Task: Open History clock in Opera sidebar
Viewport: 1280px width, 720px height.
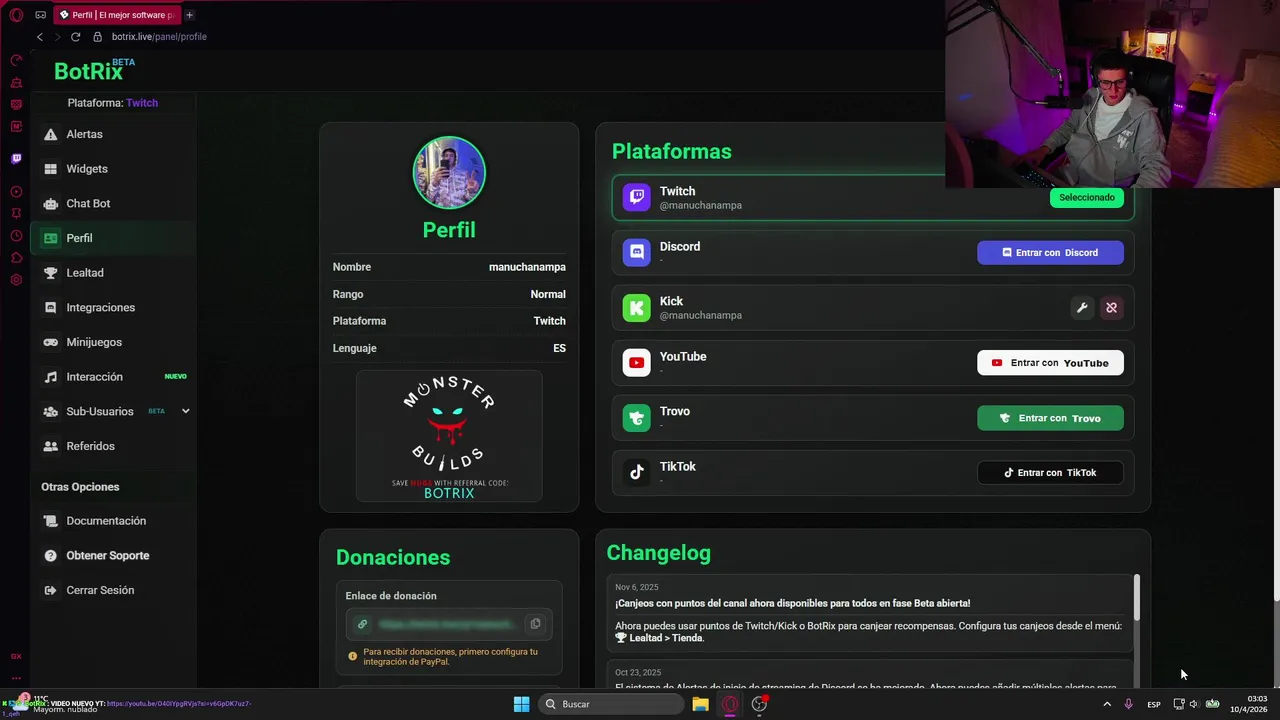Action: [16, 236]
